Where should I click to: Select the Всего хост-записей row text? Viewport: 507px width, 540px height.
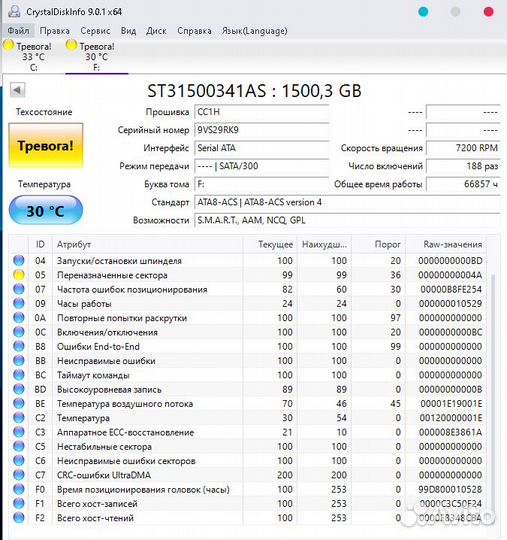pyautogui.click(x=97, y=504)
